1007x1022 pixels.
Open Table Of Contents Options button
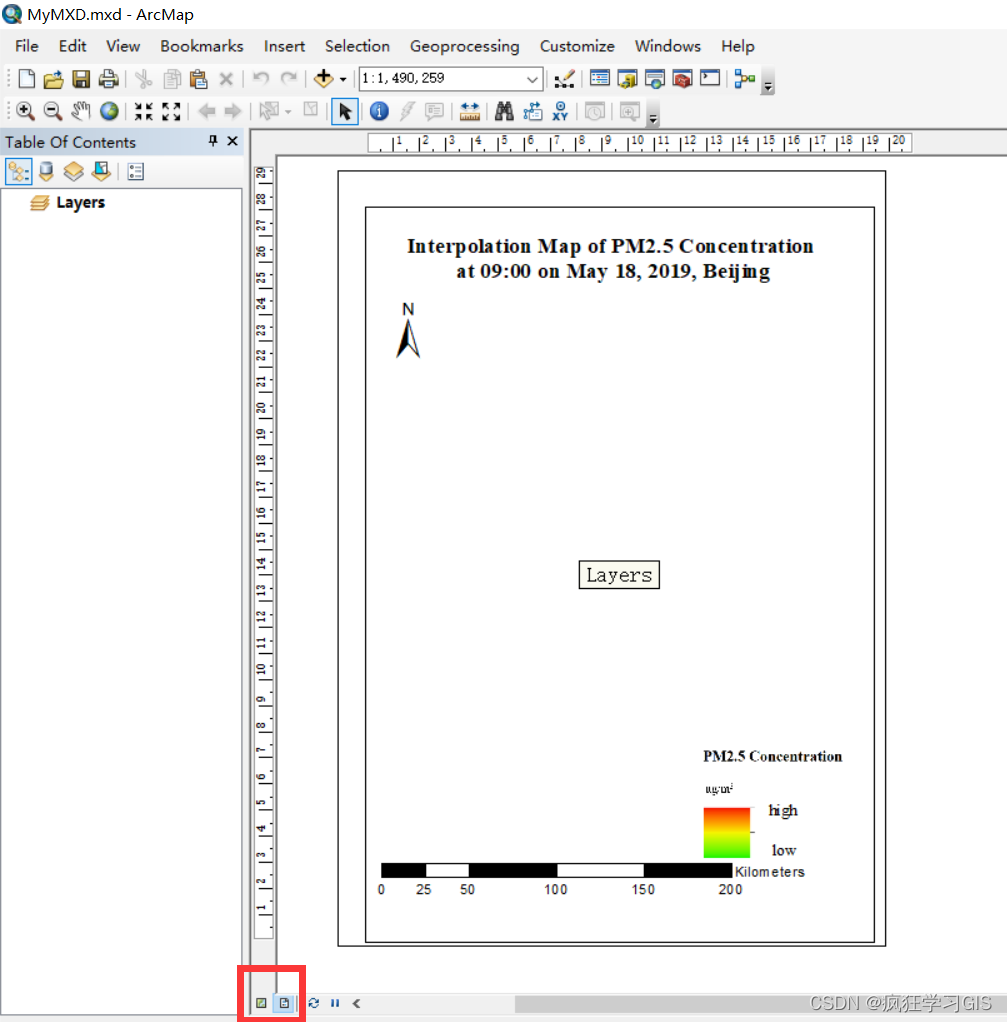(136, 171)
